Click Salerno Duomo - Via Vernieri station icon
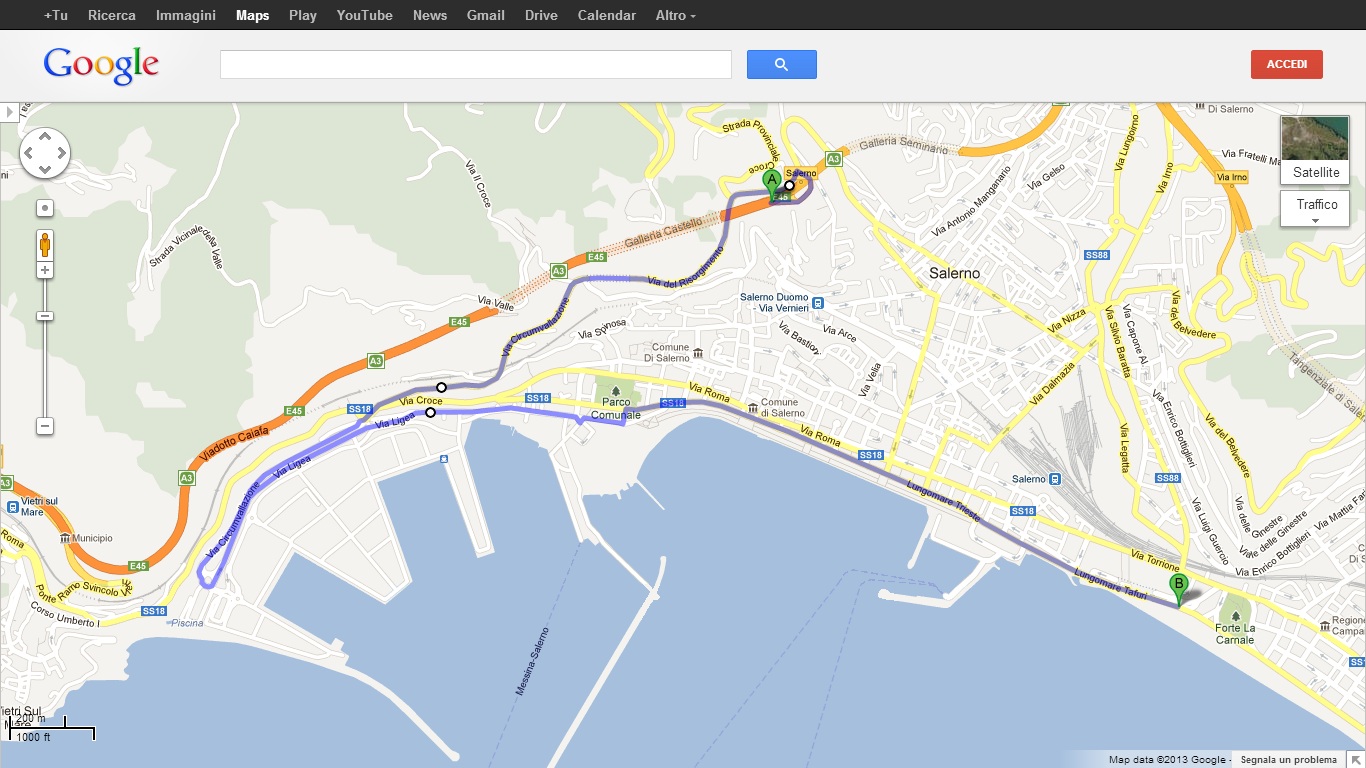 coord(818,303)
